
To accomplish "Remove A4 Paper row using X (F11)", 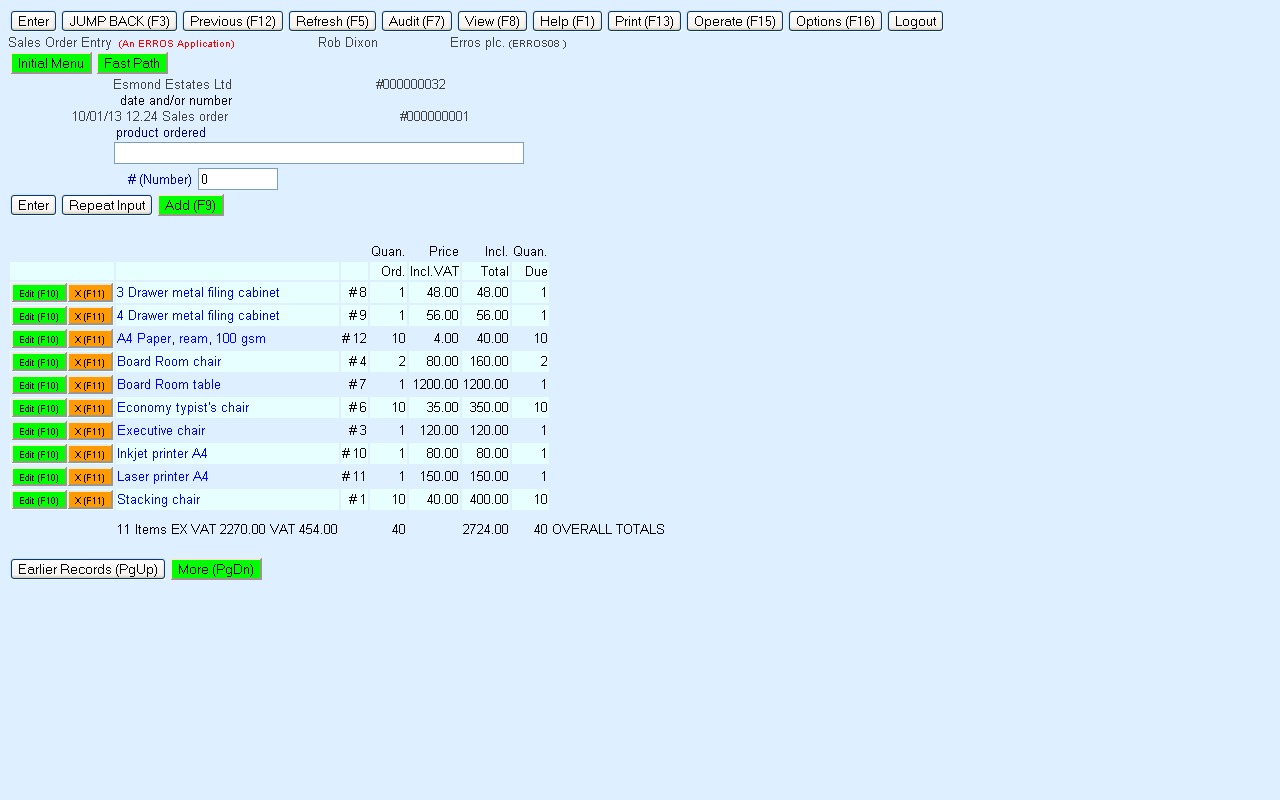I will pyautogui.click(x=90, y=339).
